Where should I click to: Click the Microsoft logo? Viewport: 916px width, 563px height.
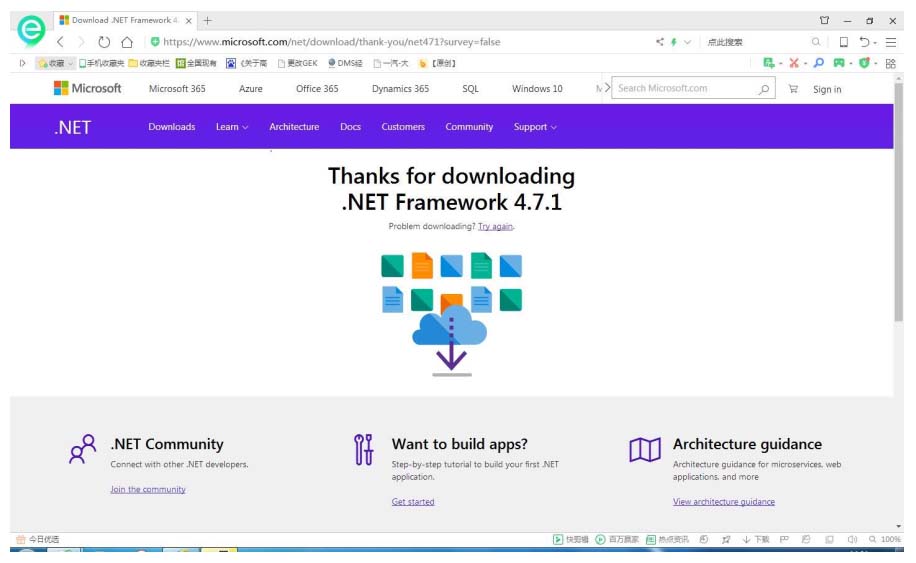(x=88, y=88)
